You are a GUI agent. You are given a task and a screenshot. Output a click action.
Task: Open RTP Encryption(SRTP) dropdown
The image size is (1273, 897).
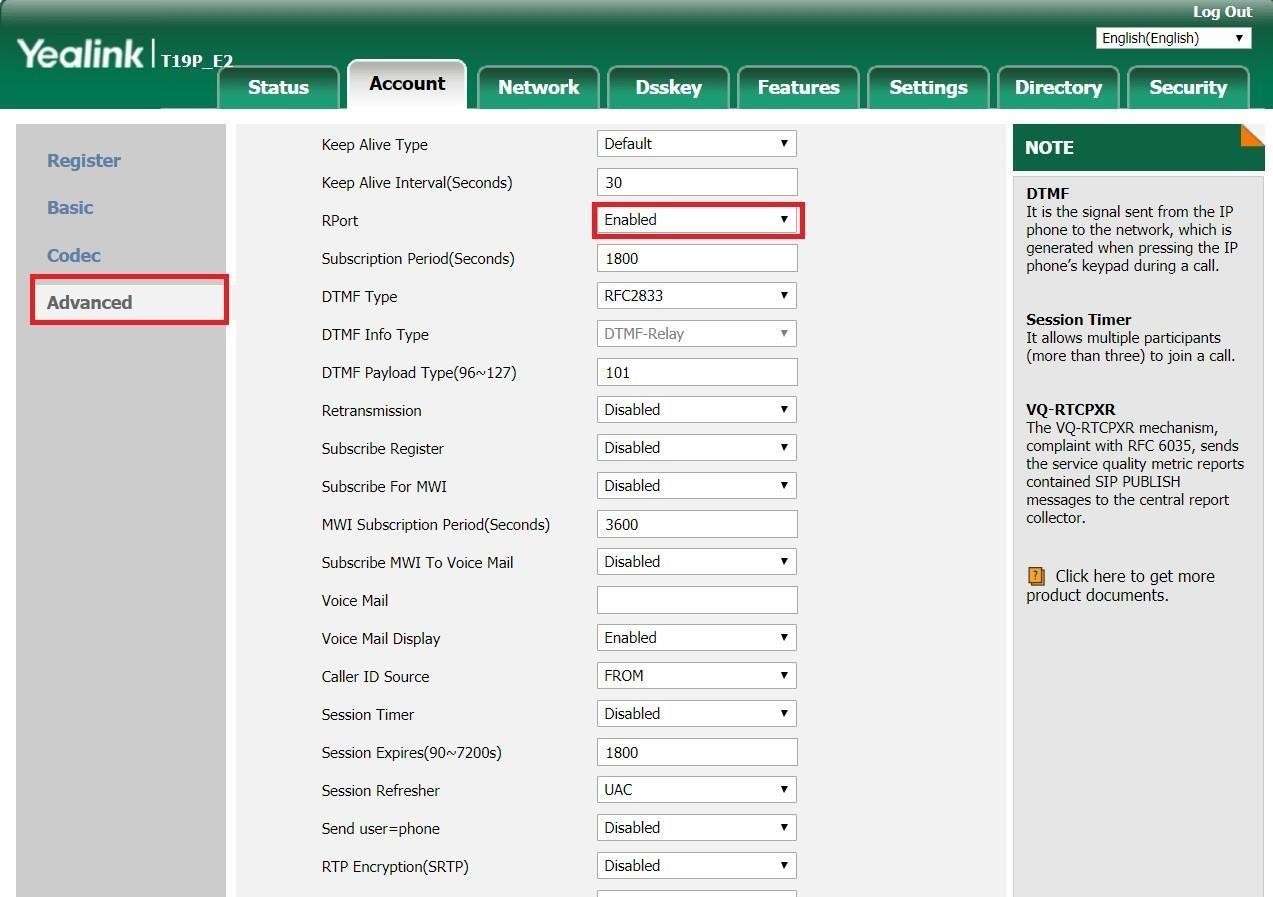click(x=697, y=866)
